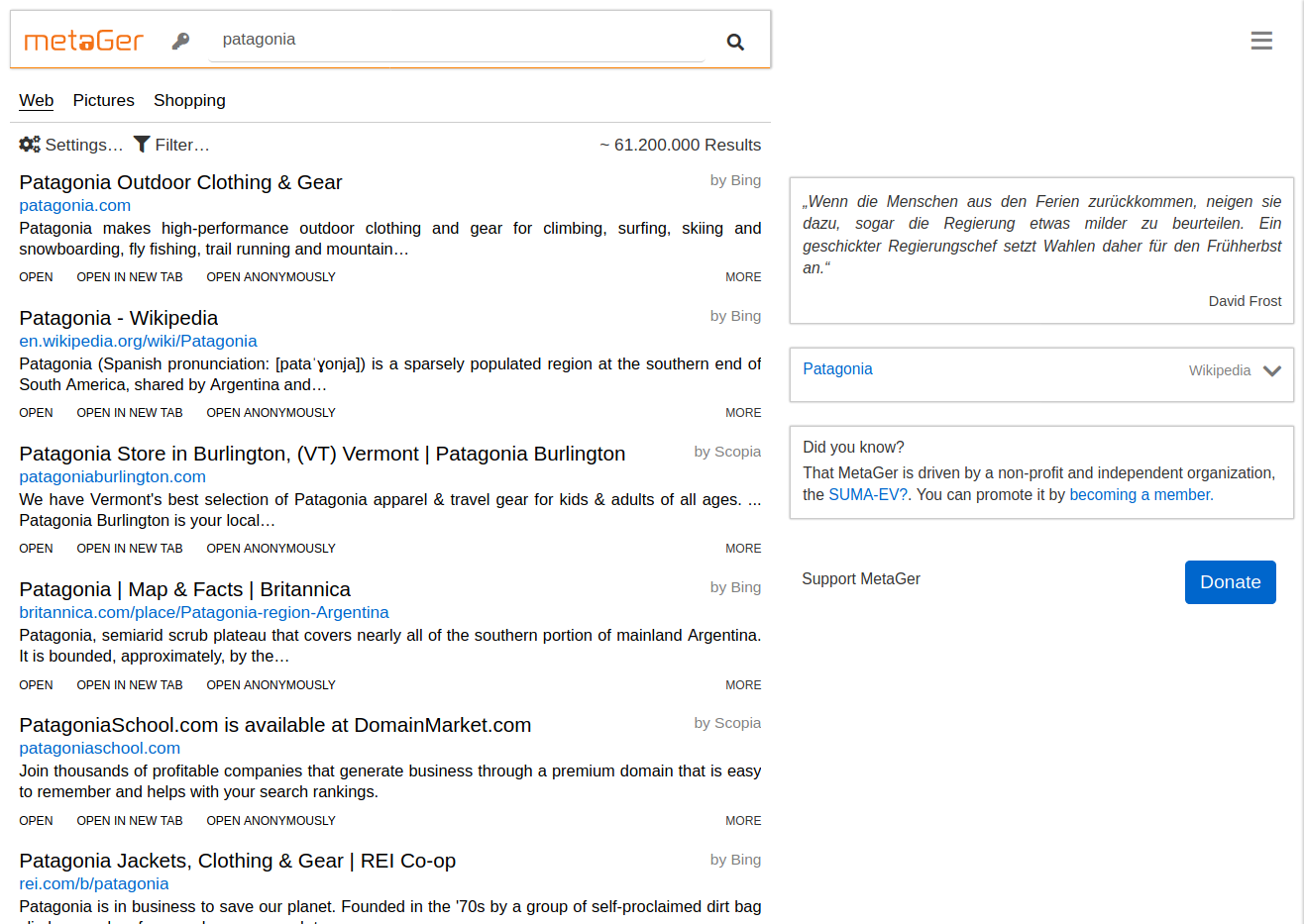The height and width of the screenshot is (924, 1304).
Task: Click the magnifying glass search button
Action: [x=735, y=42]
